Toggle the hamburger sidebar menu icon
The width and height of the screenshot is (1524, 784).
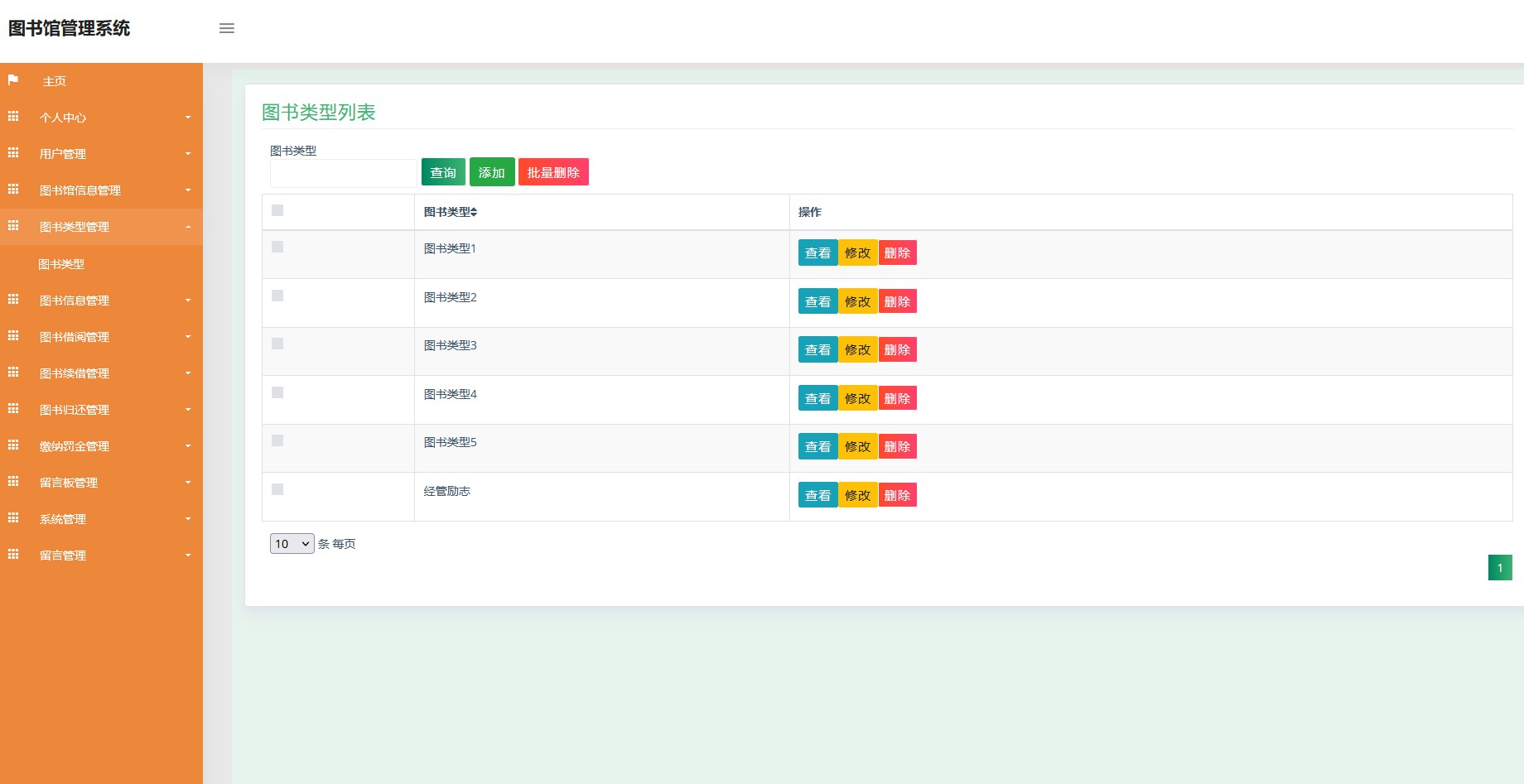click(x=227, y=28)
